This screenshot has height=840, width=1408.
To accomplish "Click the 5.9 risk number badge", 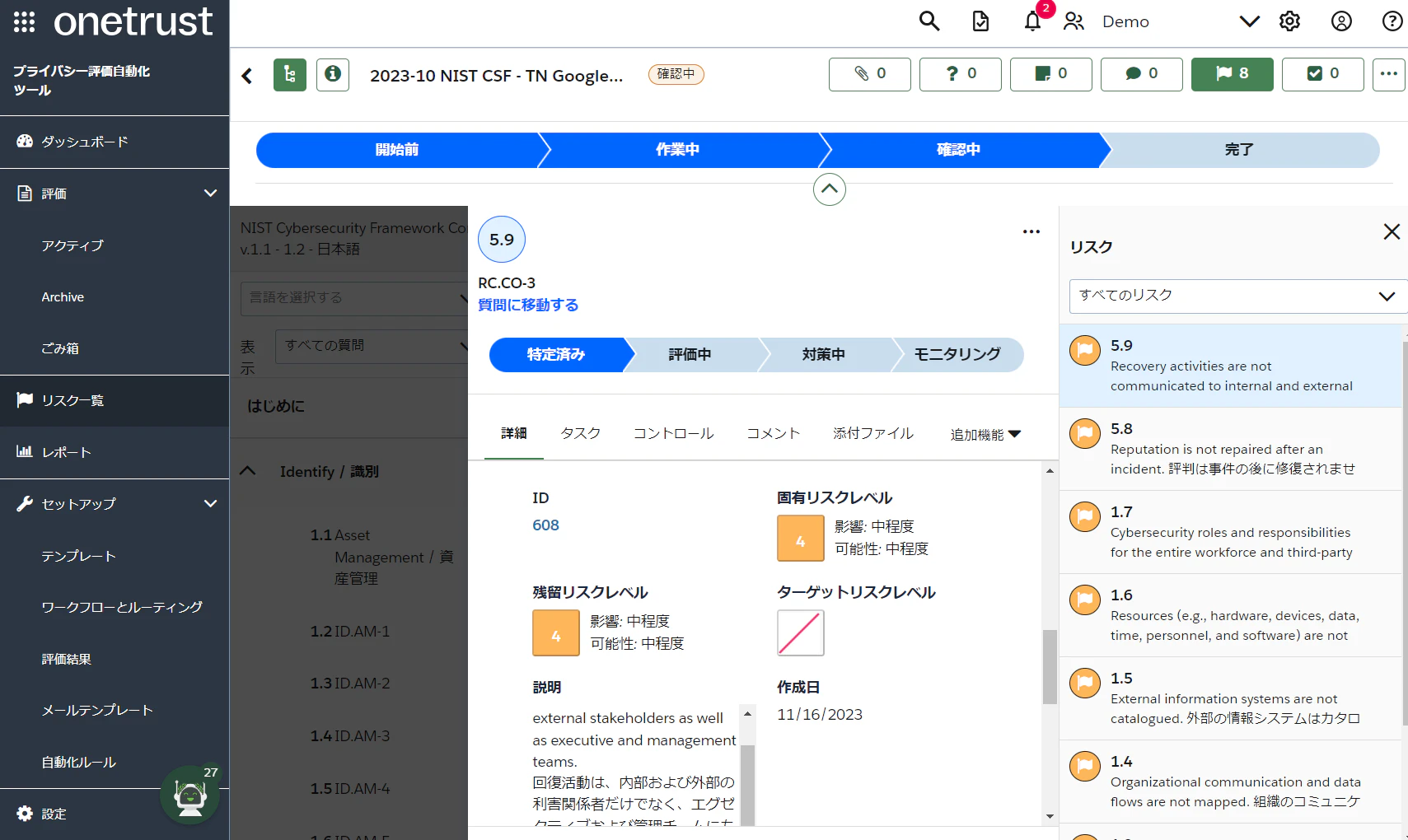I will pyautogui.click(x=502, y=240).
